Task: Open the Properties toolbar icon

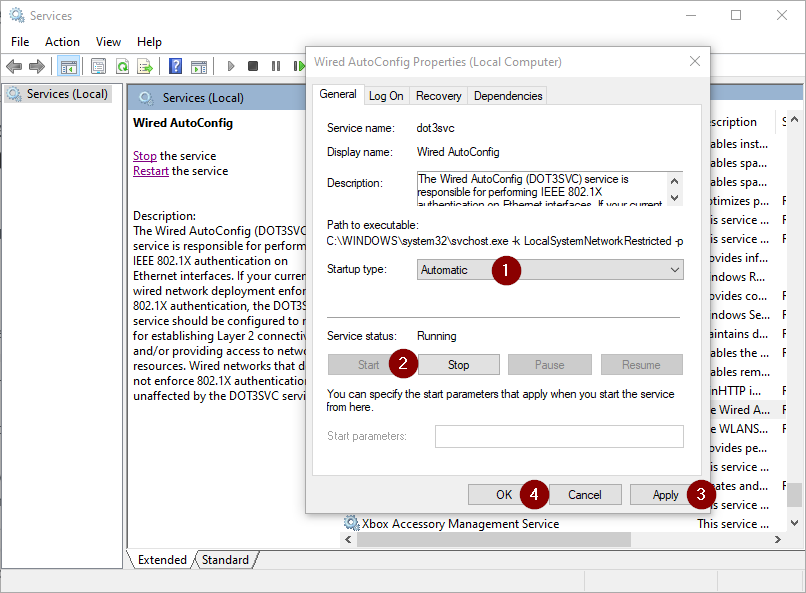Action: tap(98, 66)
